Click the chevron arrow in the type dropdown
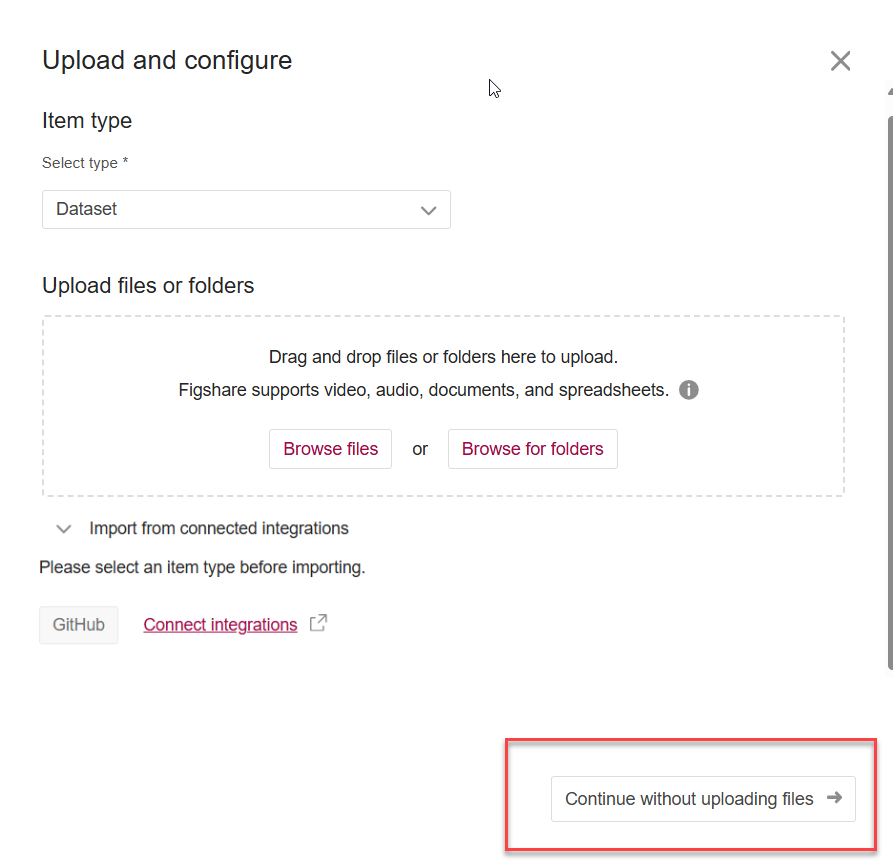 click(x=429, y=211)
